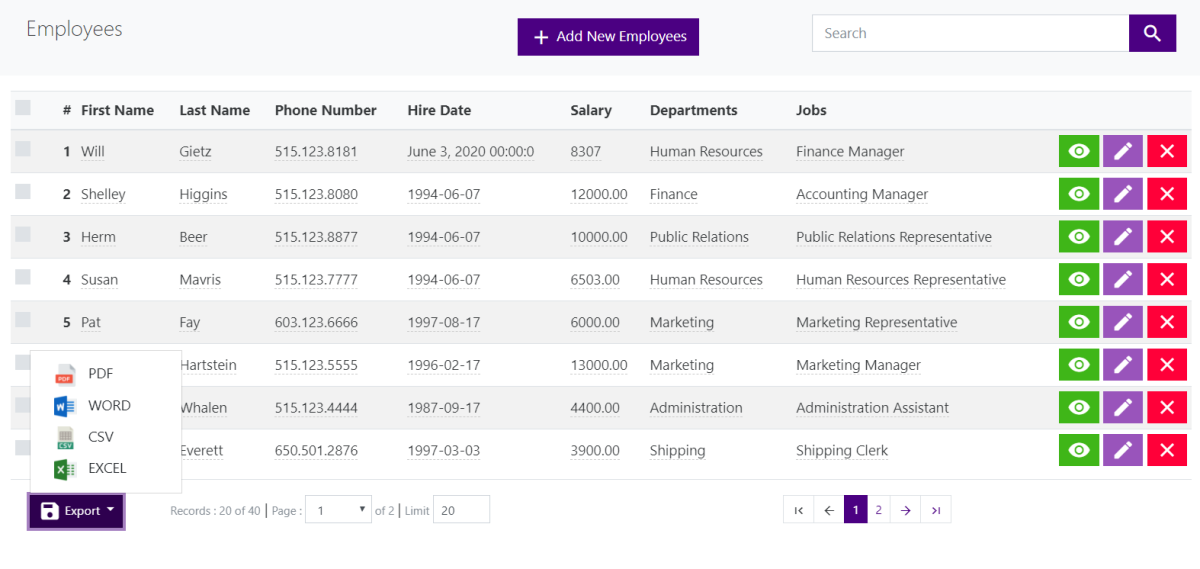Click into the Search text field
1200x569 pixels.
[969, 33]
